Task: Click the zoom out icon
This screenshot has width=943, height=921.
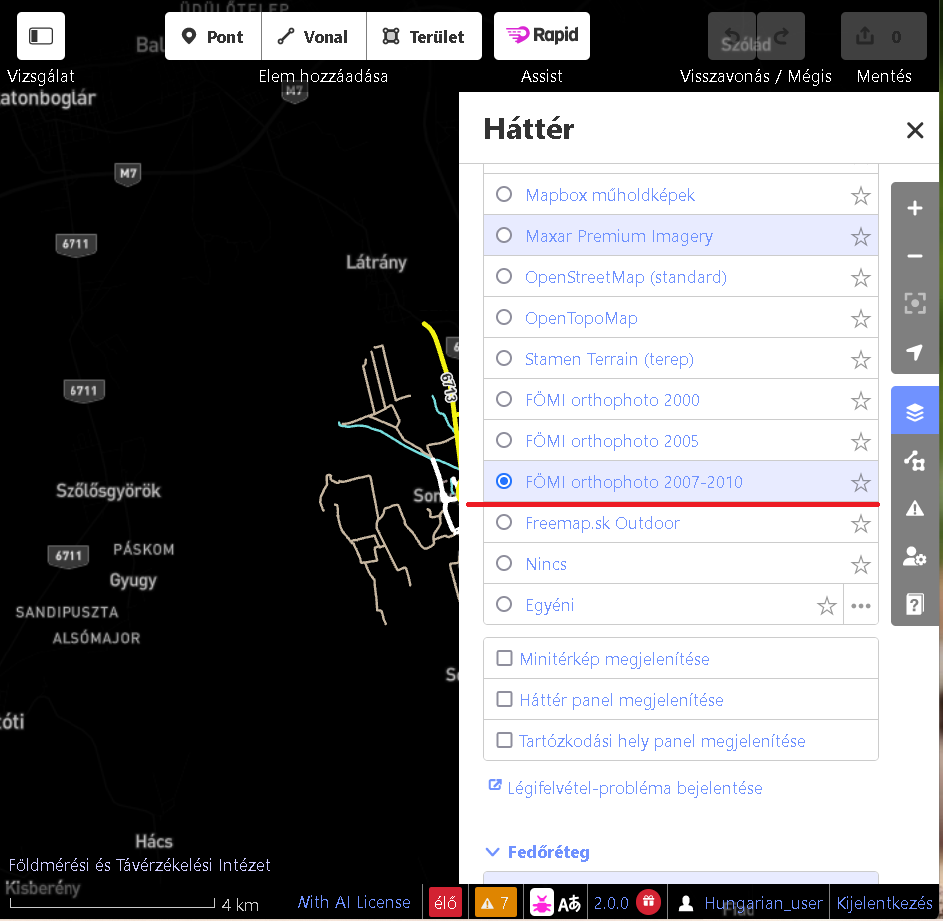Action: click(x=914, y=256)
